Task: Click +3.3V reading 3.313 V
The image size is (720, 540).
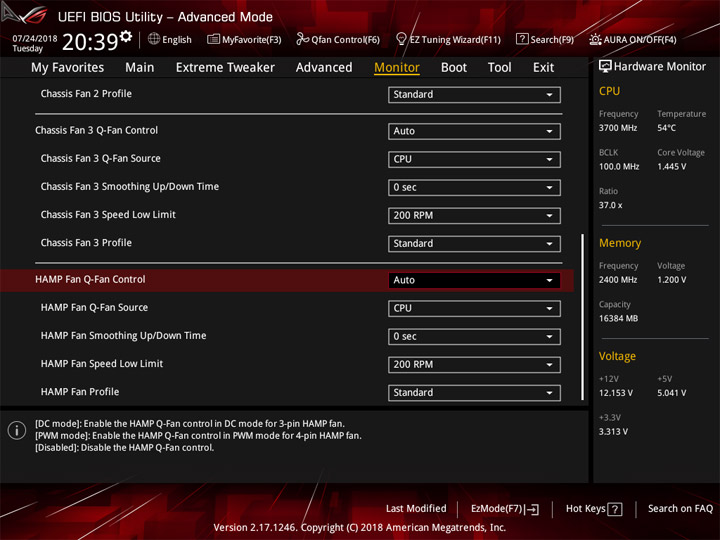Action: tap(613, 432)
